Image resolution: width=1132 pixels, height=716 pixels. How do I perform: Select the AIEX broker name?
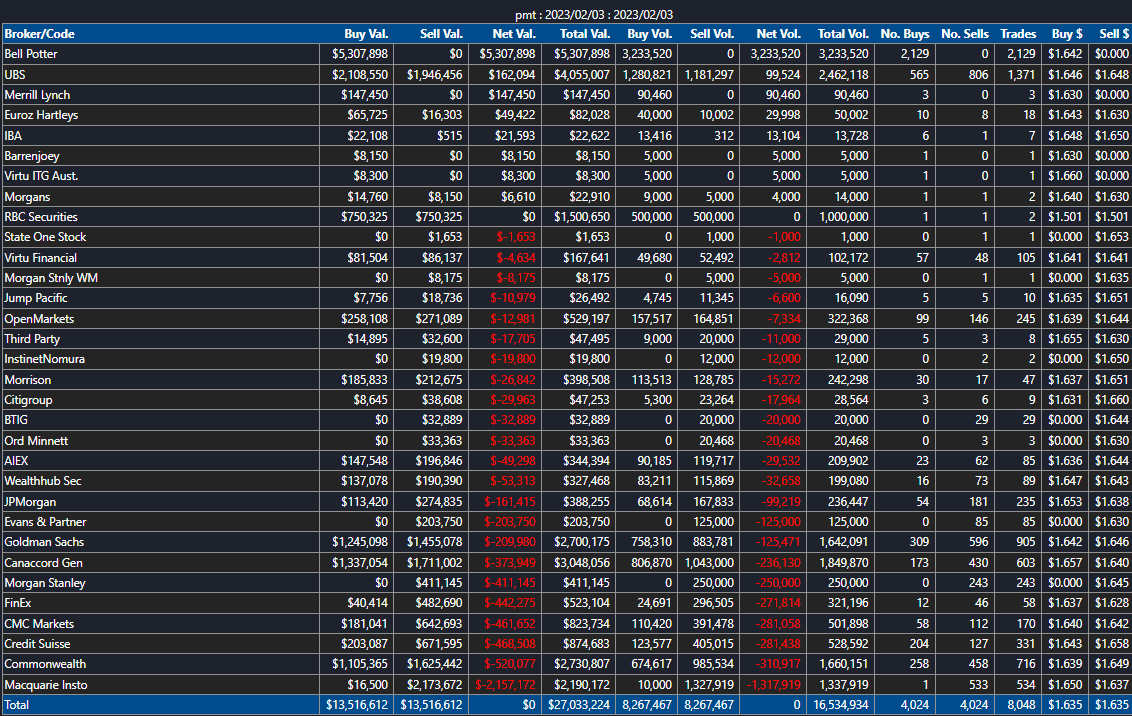coord(16,460)
